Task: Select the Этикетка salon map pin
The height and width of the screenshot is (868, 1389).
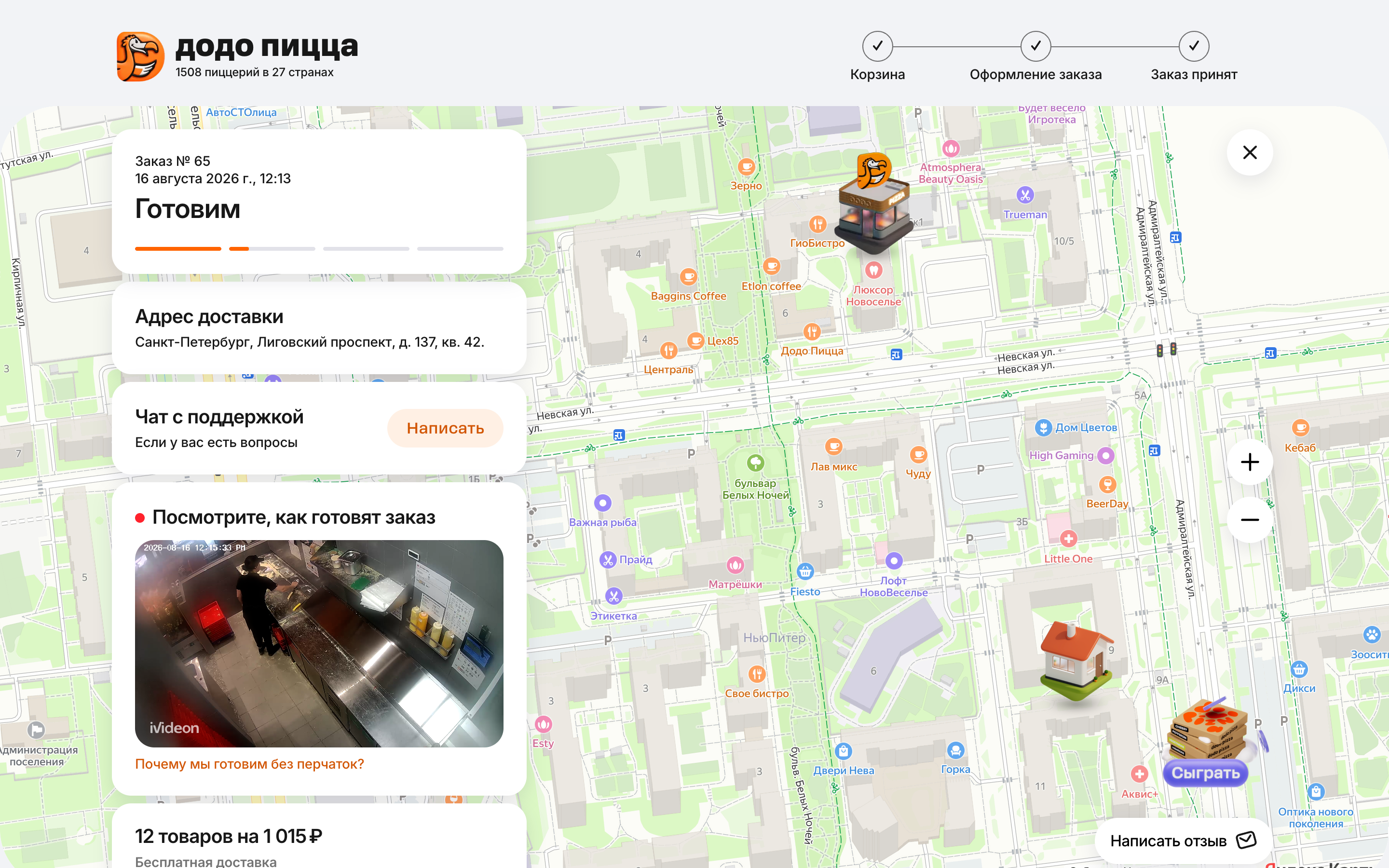Action: tap(613, 597)
